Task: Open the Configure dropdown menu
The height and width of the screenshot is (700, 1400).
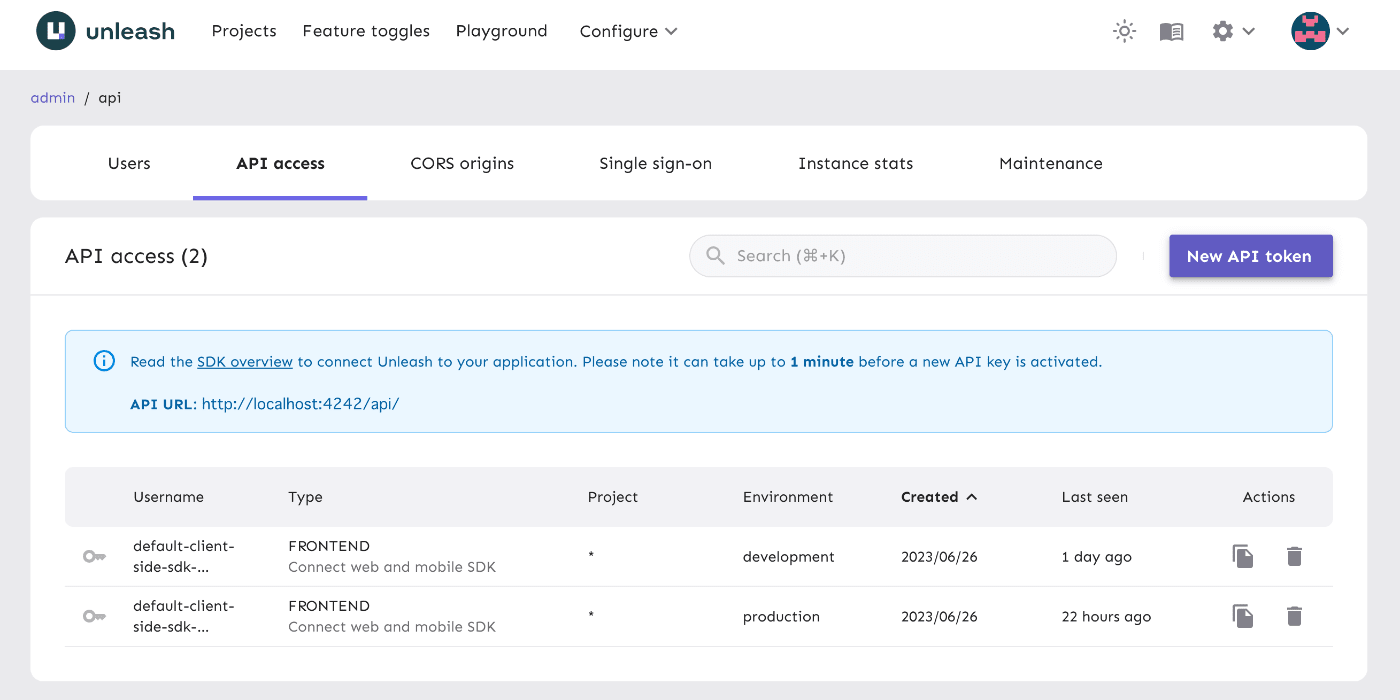Action: click(628, 31)
